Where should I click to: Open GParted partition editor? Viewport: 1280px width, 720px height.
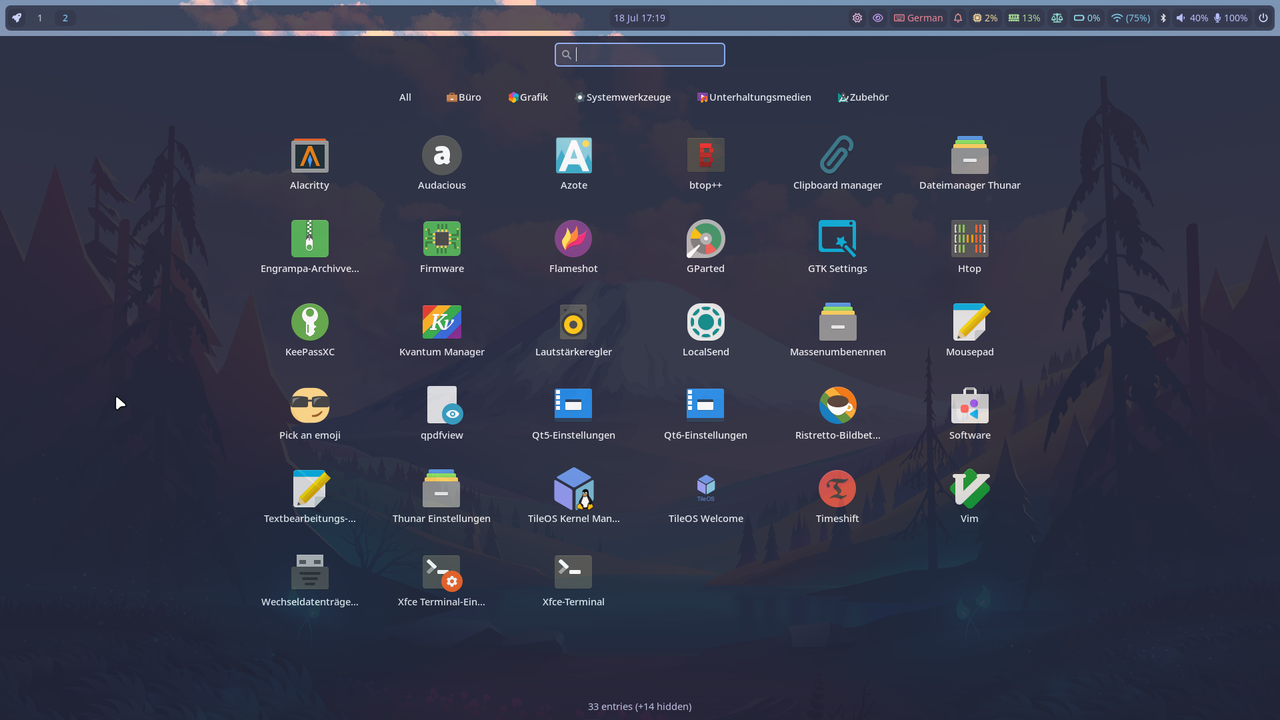click(x=706, y=247)
